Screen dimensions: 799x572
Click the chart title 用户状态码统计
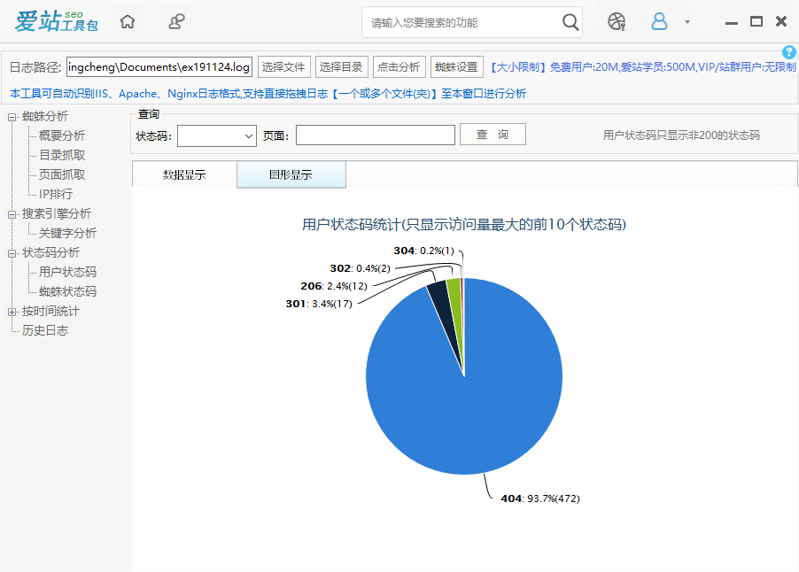[464, 225]
